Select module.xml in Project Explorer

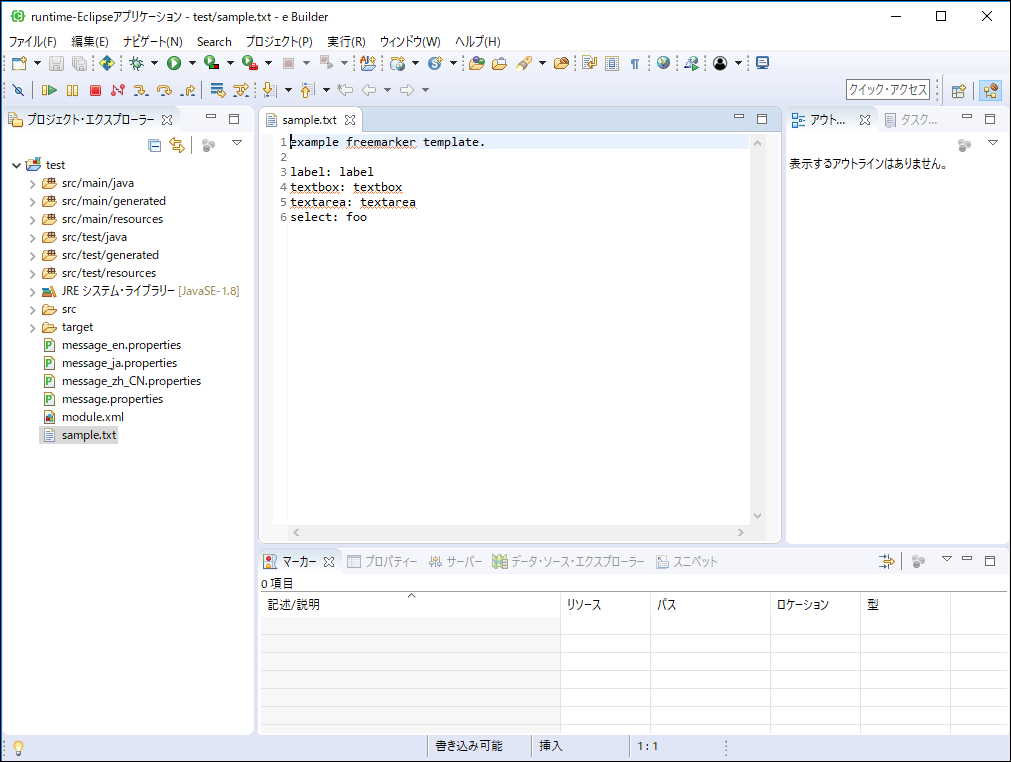coord(92,417)
